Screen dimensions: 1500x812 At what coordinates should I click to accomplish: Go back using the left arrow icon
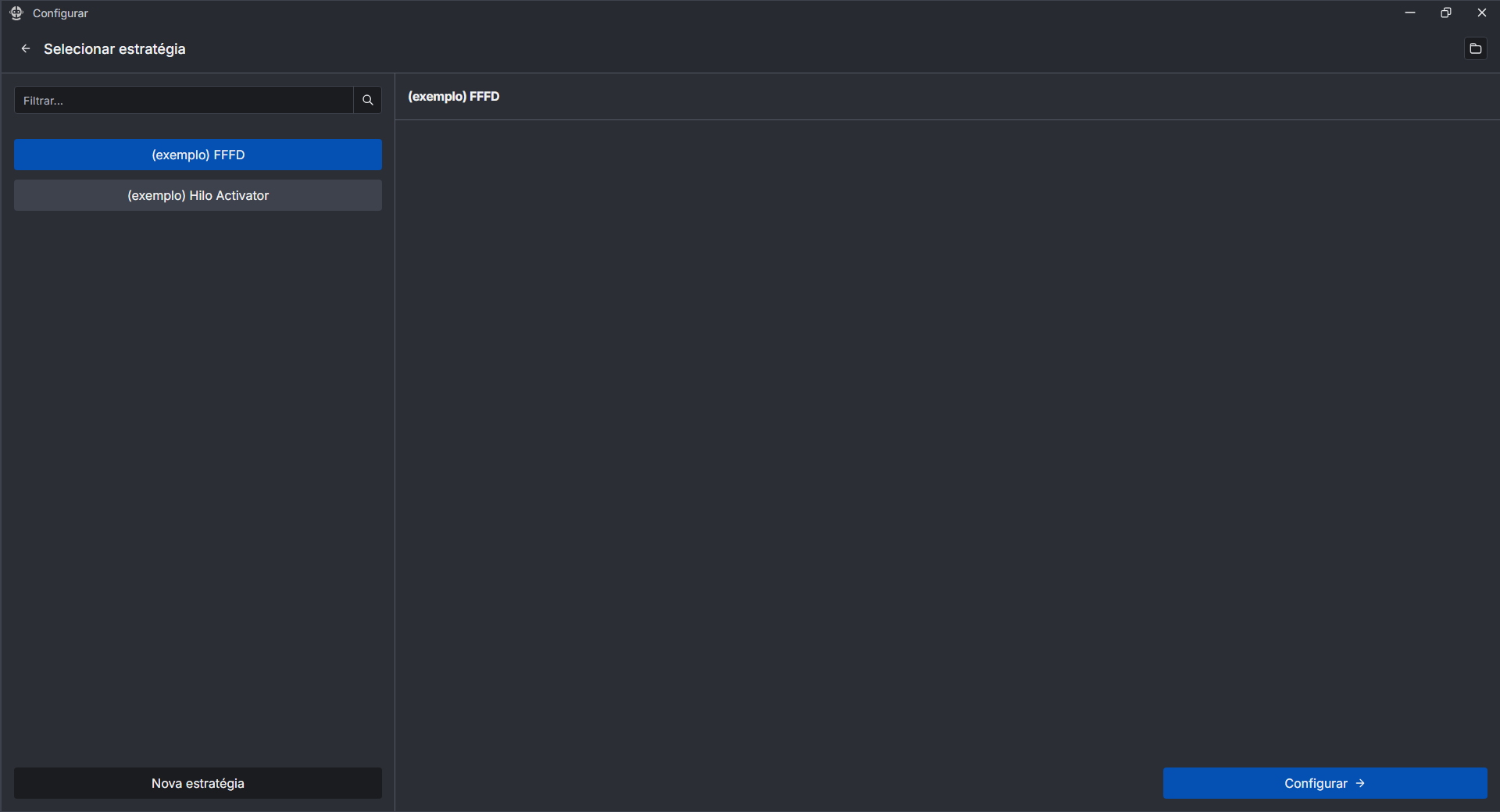pos(26,48)
